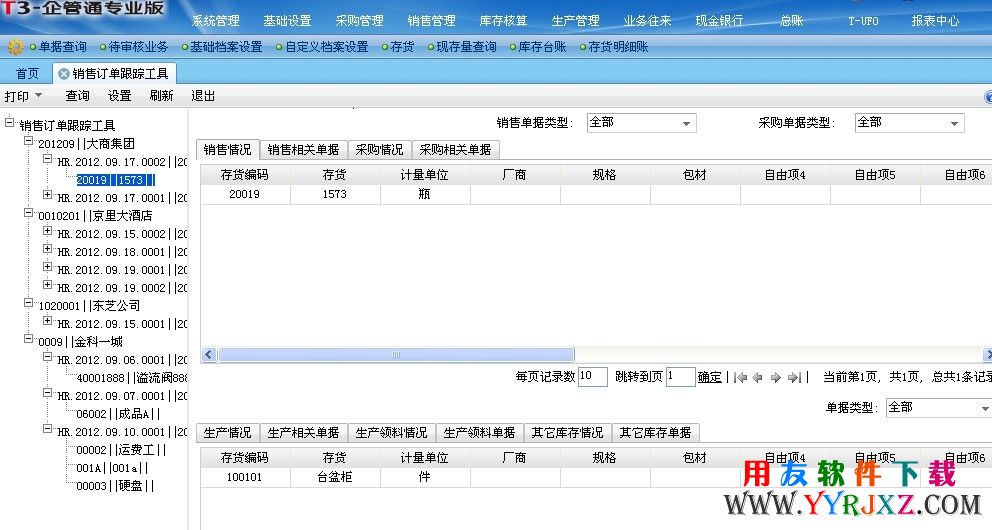Collapse 0010201 京里大酒店 node
The width and height of the screenshot is (992, 530).
click(28, 213)
